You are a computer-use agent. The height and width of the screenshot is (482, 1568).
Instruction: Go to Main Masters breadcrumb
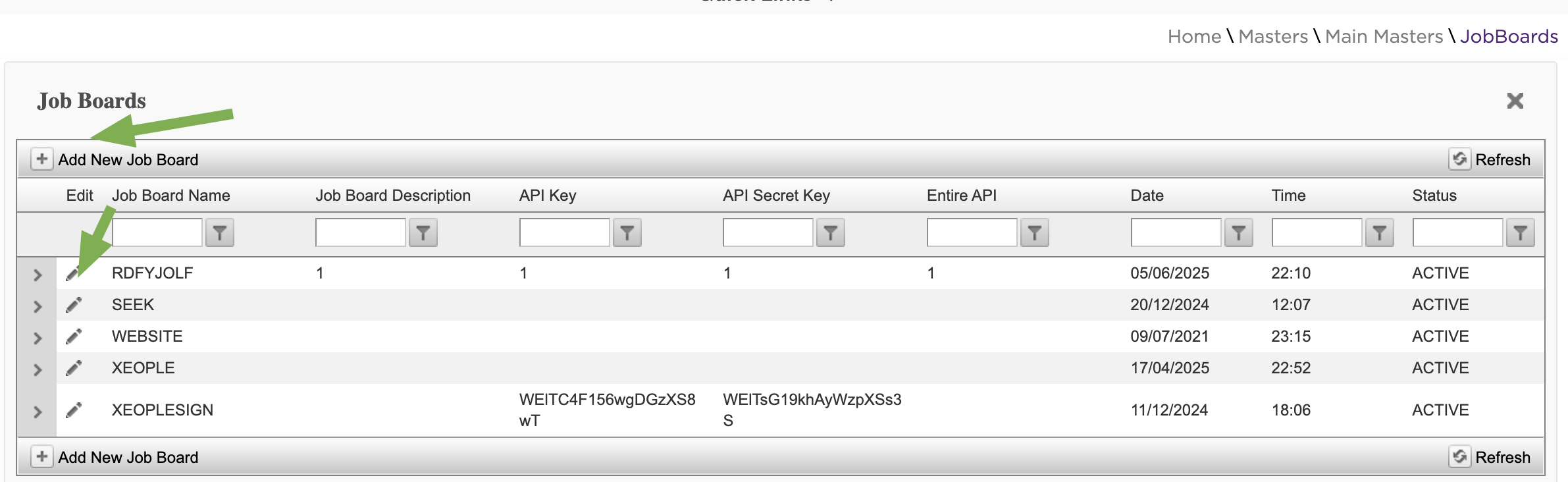pos(1384,36)
